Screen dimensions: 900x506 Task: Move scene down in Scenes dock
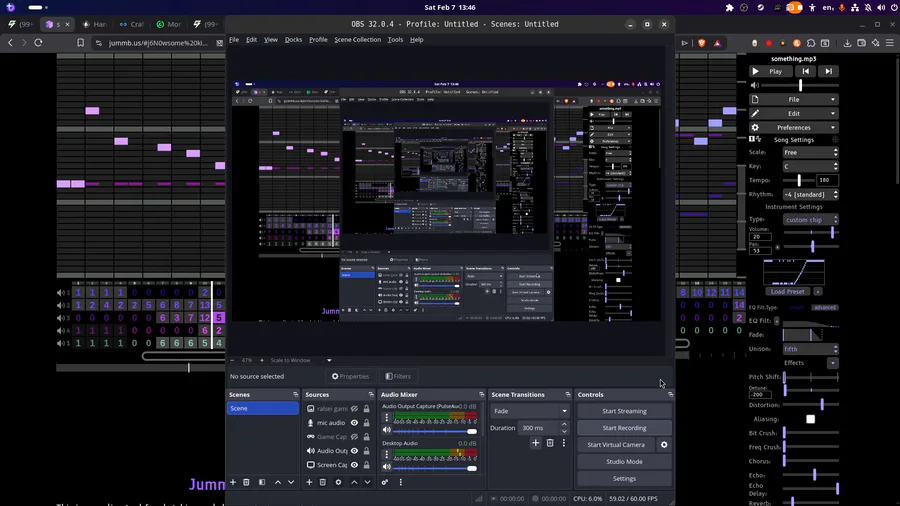click(291, 482)
